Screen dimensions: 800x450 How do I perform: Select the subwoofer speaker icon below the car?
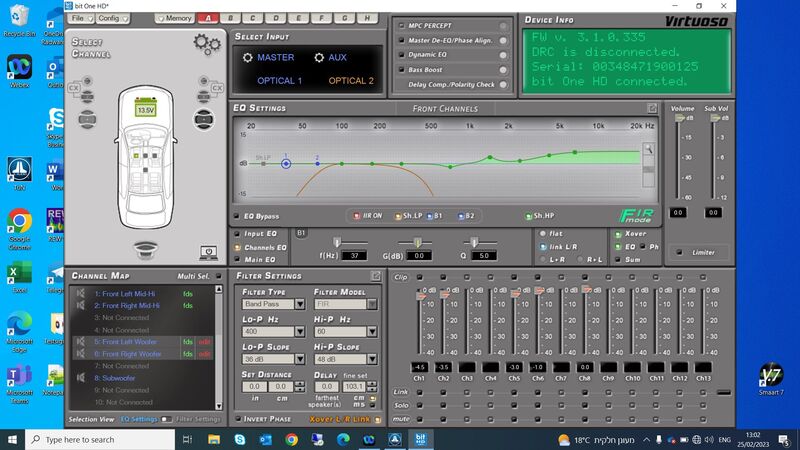tap(146, 249)
